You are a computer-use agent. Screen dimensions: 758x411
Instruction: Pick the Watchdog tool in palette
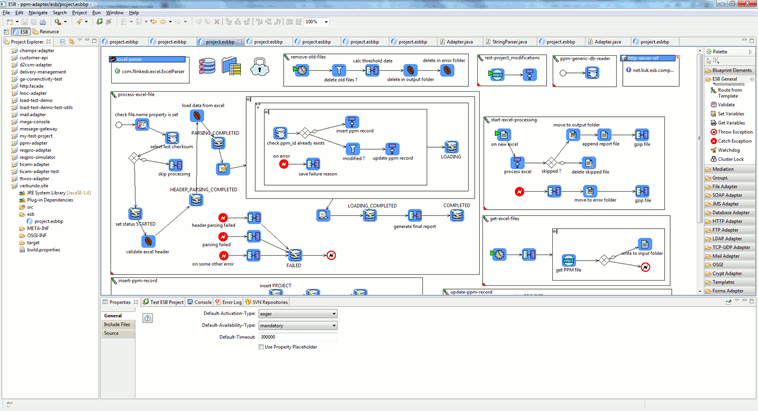pyautogui.click(x=729, y=150)
